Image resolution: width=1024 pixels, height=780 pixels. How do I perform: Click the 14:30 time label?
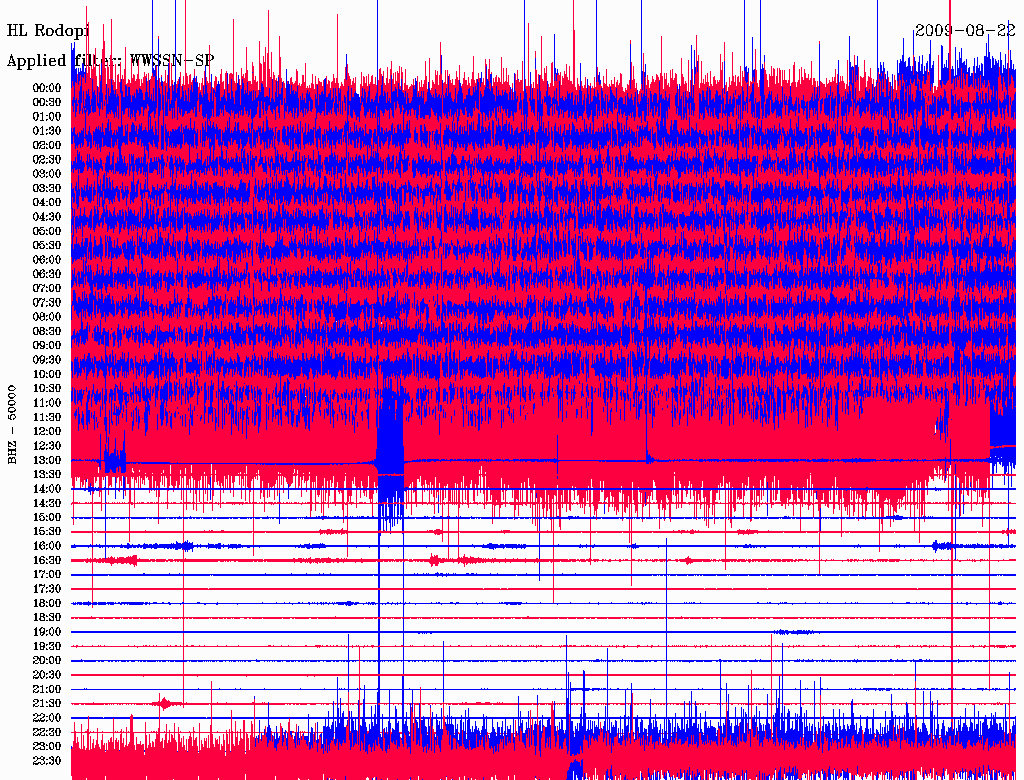click(x=46, y=503)
